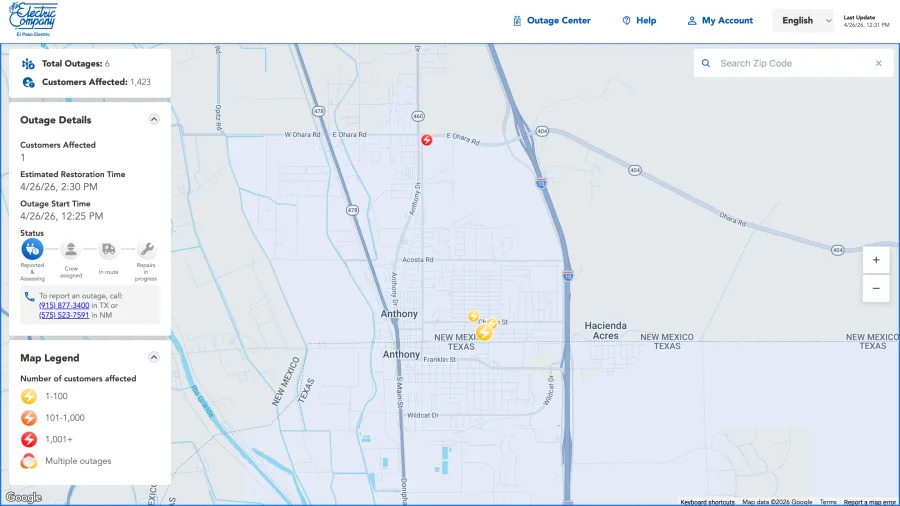This screenshot has height=506, width=900.
Task: Click the Crew assigned status icon
Action: pyautogui.click(x=71, y=249)
